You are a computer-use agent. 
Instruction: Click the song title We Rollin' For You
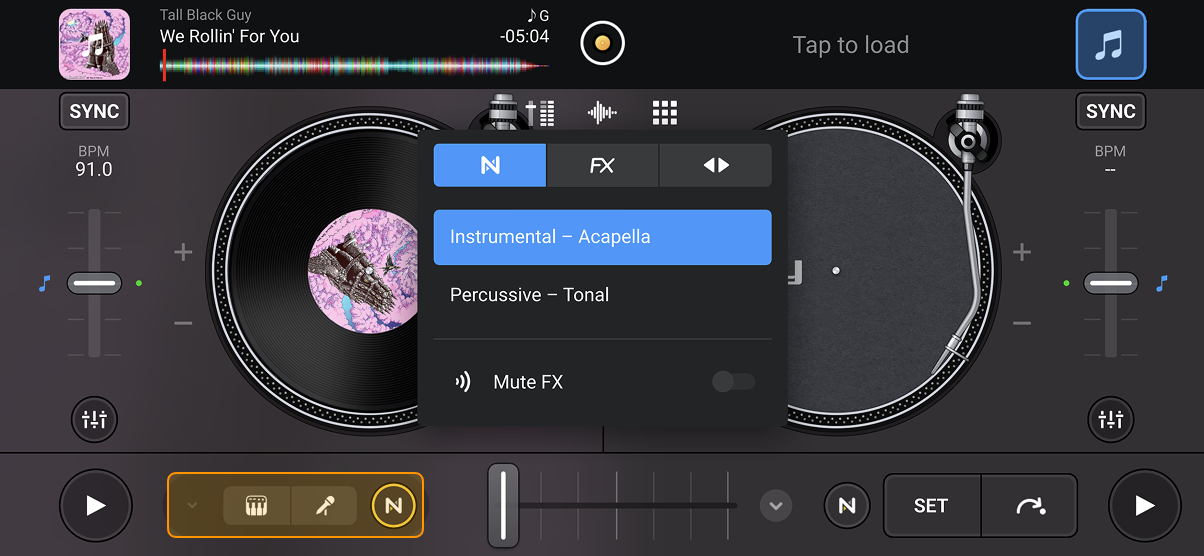[x=230, y=36]
